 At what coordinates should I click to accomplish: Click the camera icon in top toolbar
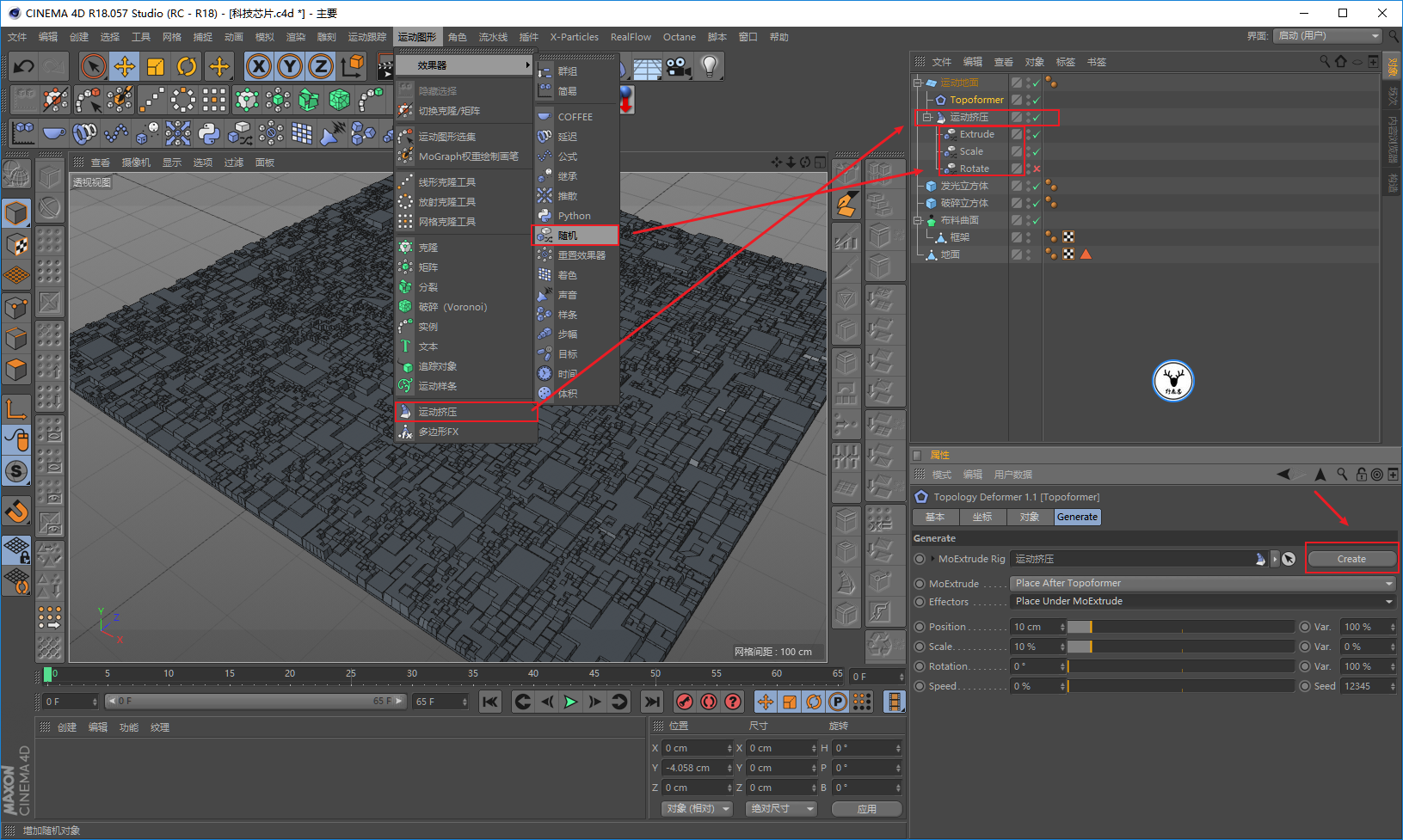[678, 66]
